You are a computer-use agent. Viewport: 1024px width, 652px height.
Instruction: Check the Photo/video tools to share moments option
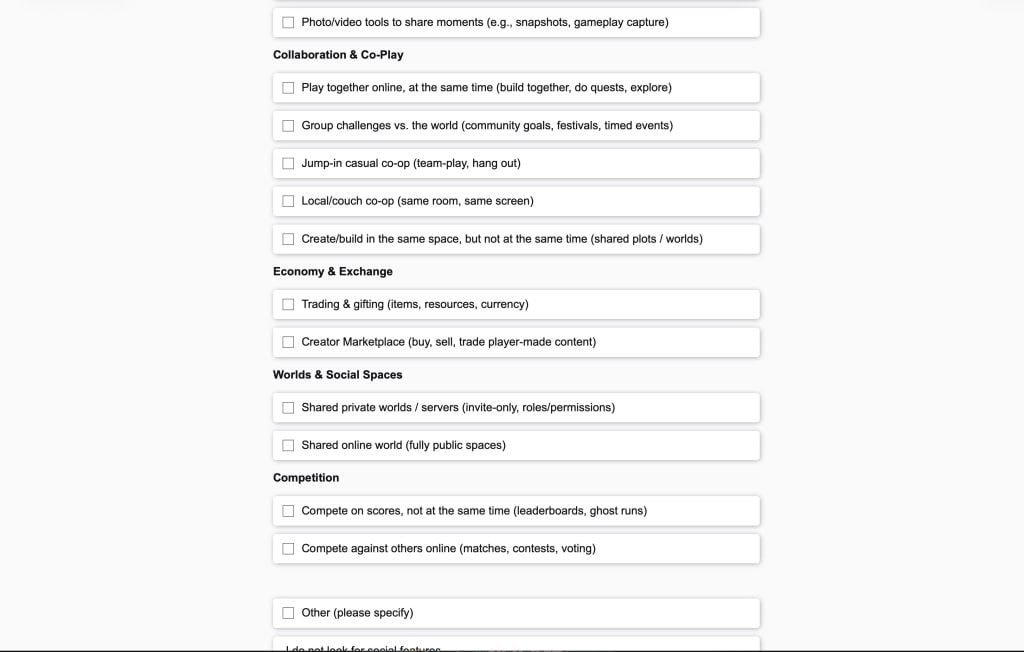[288, 22]
